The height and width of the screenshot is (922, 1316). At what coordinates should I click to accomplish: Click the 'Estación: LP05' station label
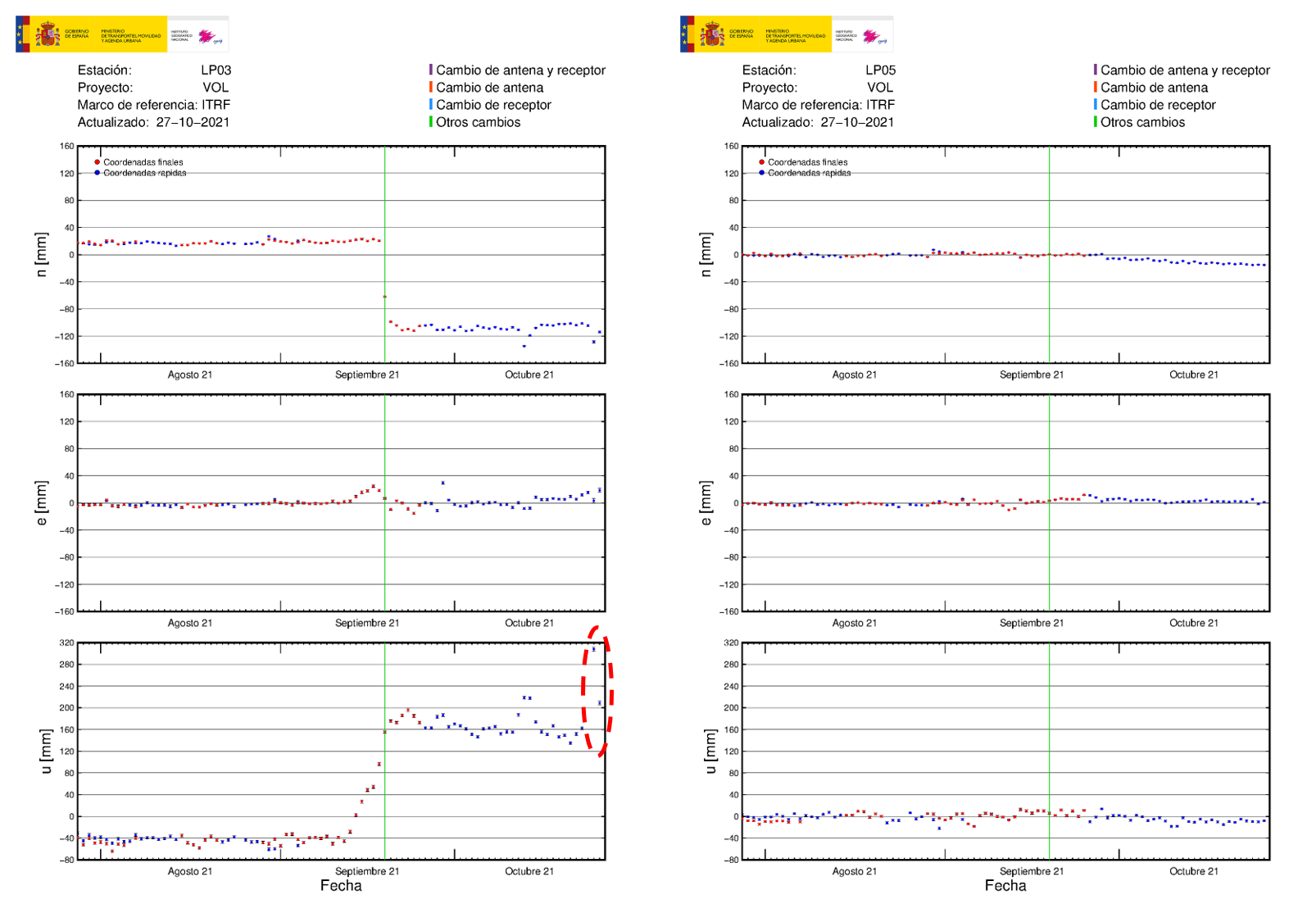coord(815,70)
